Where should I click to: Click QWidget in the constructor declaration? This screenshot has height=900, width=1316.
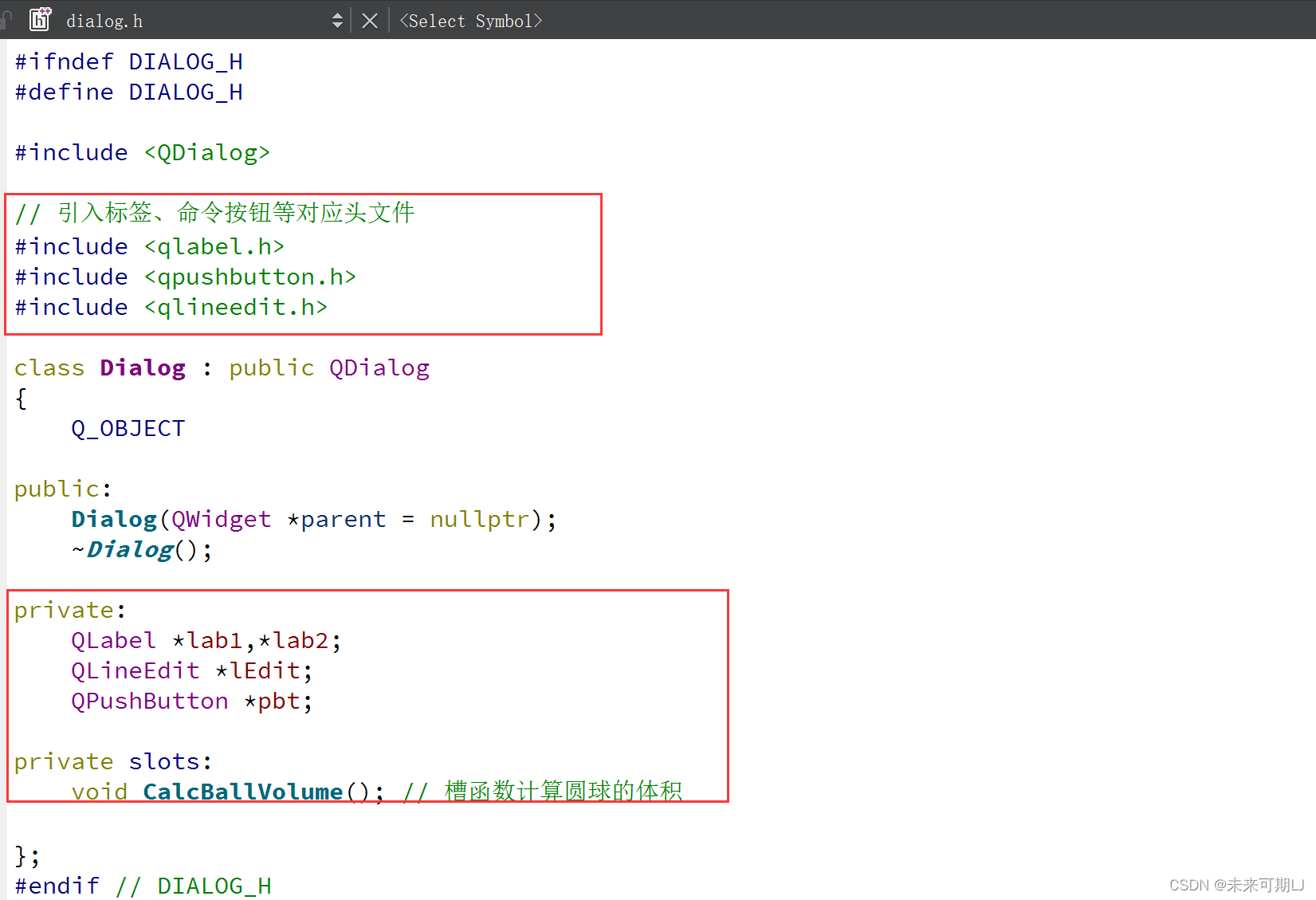pyautogui.click(x=221, y=520)
